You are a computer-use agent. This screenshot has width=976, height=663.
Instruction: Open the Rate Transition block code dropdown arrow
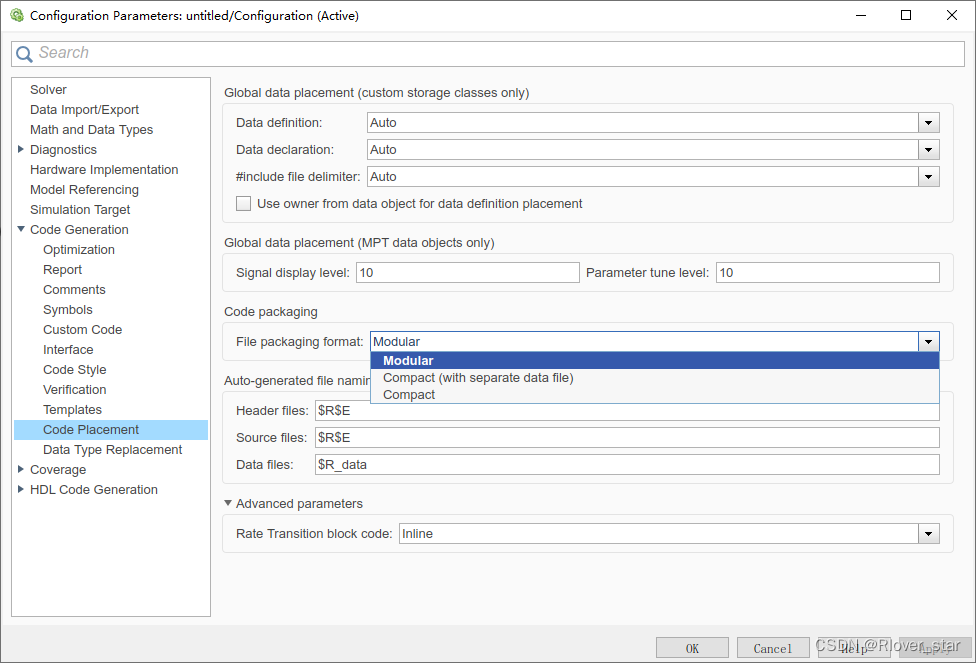[928, 533]
